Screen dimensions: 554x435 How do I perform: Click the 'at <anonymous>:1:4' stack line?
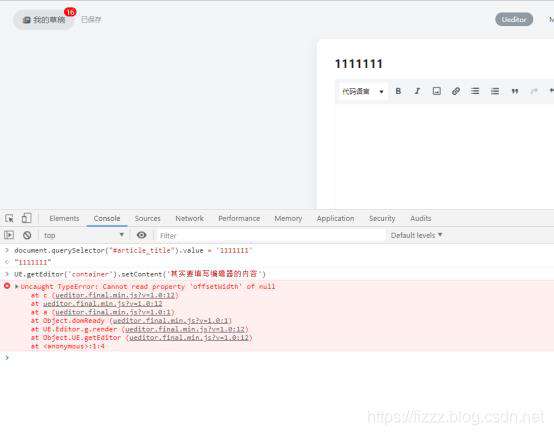coord(67,346)
